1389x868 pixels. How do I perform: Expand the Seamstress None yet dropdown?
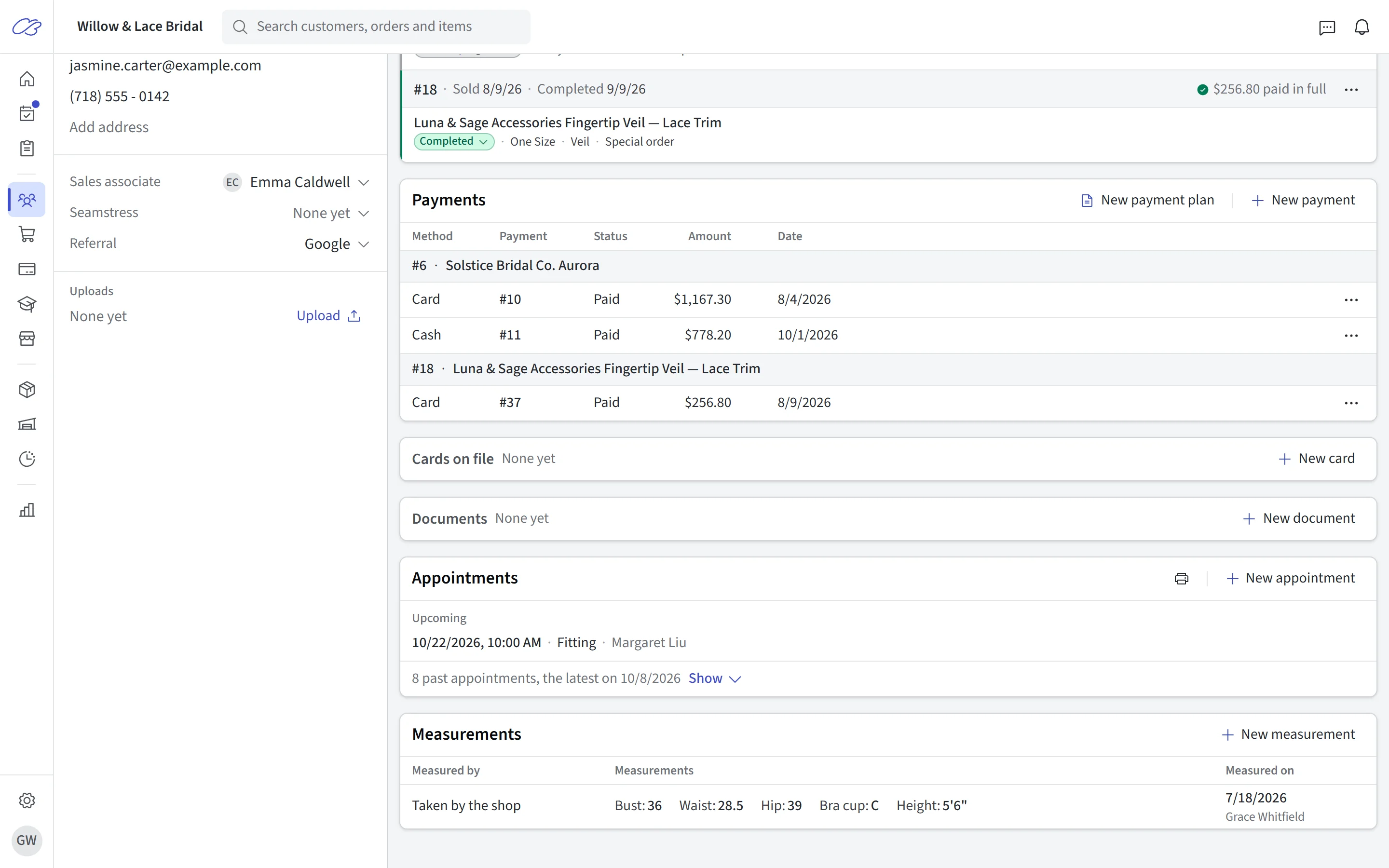[x=330, y=213]
